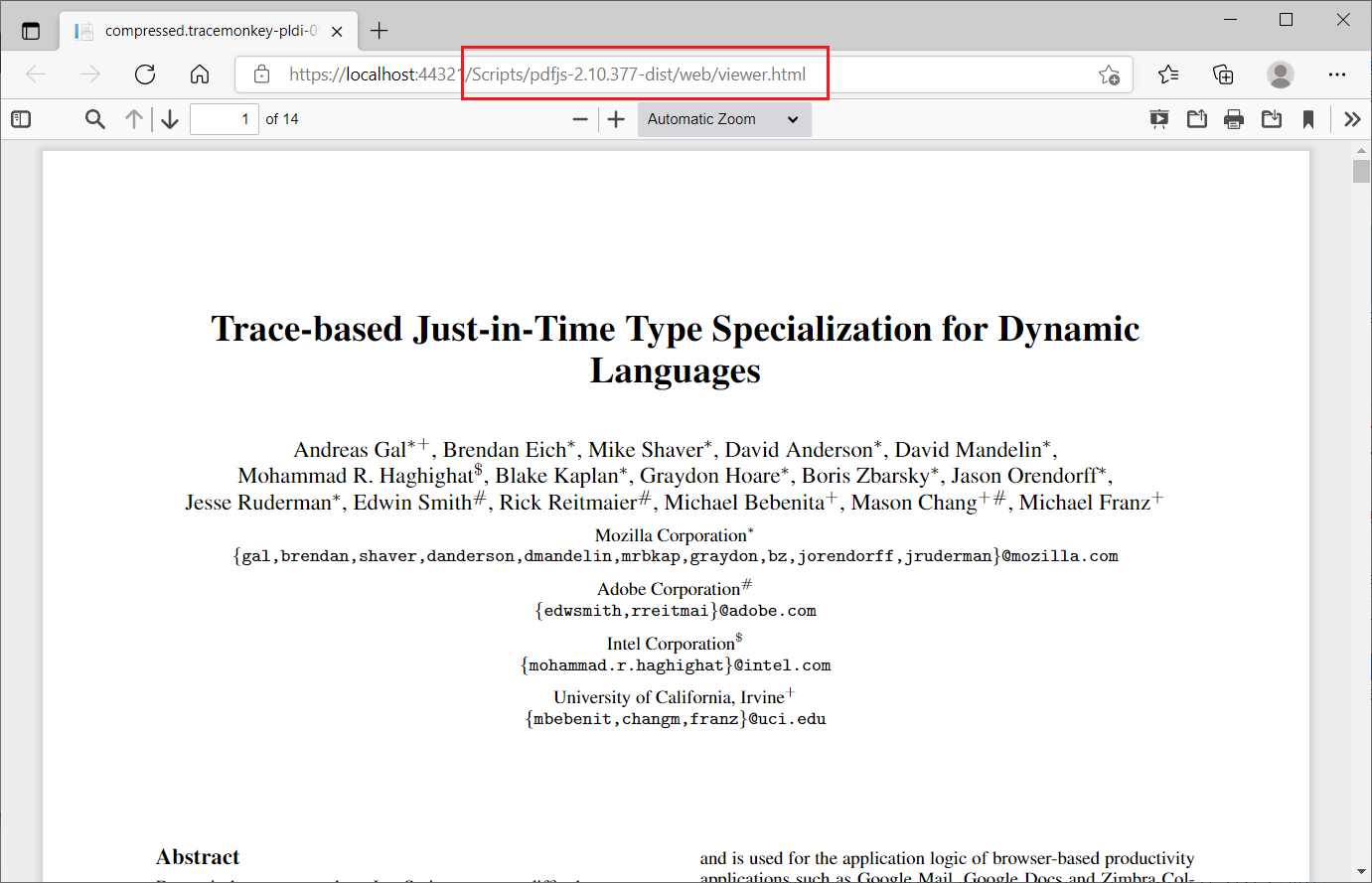Open the browser settings menu
This screenshot has width=1372, height=883.
point(1337,74)
